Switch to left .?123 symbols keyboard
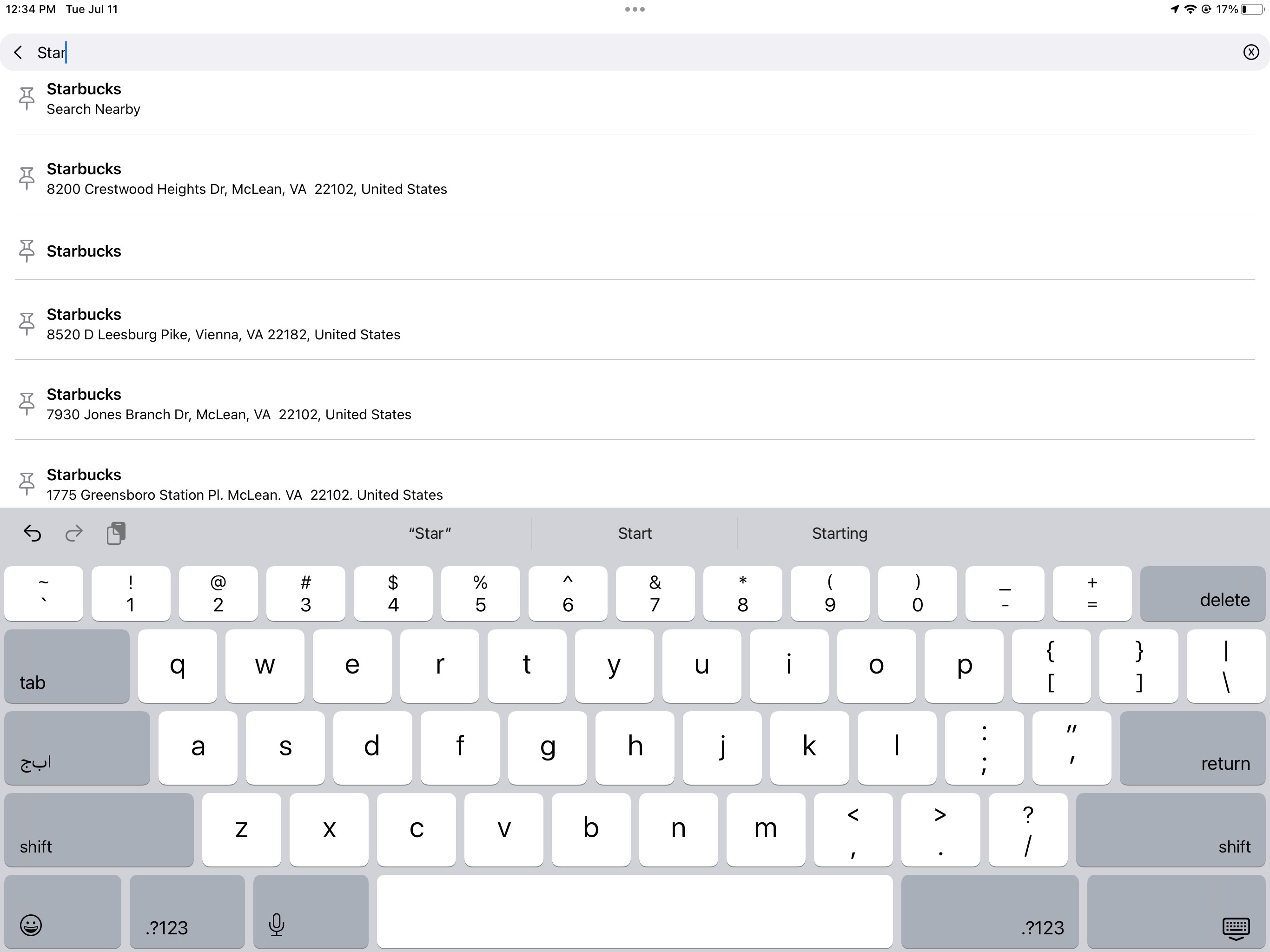This screenshot has height=952, width=1270. point(187,911)
